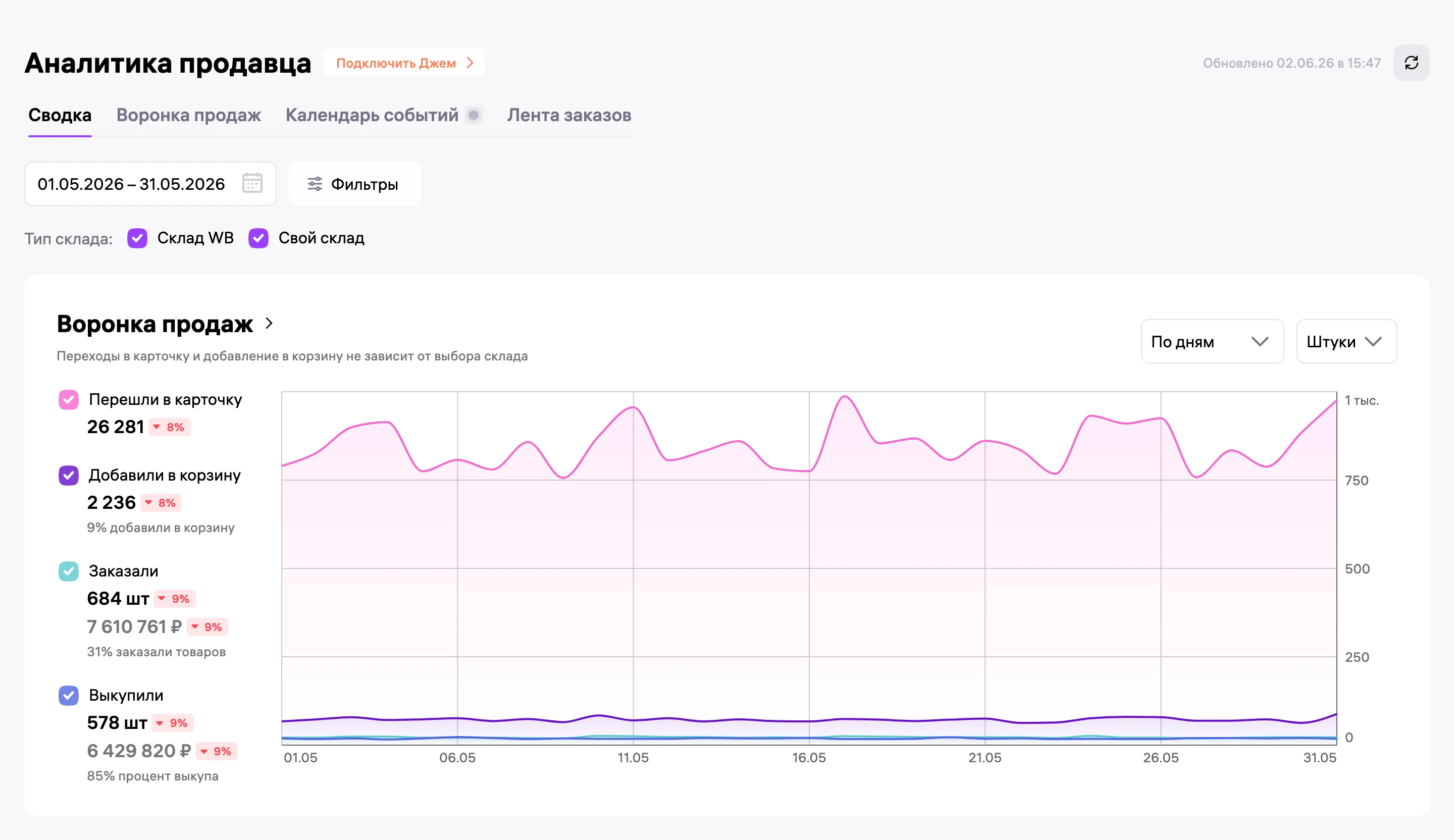Click the 750 value on chart axis
1454x840 pixels.
click(x=1357, y=481)
